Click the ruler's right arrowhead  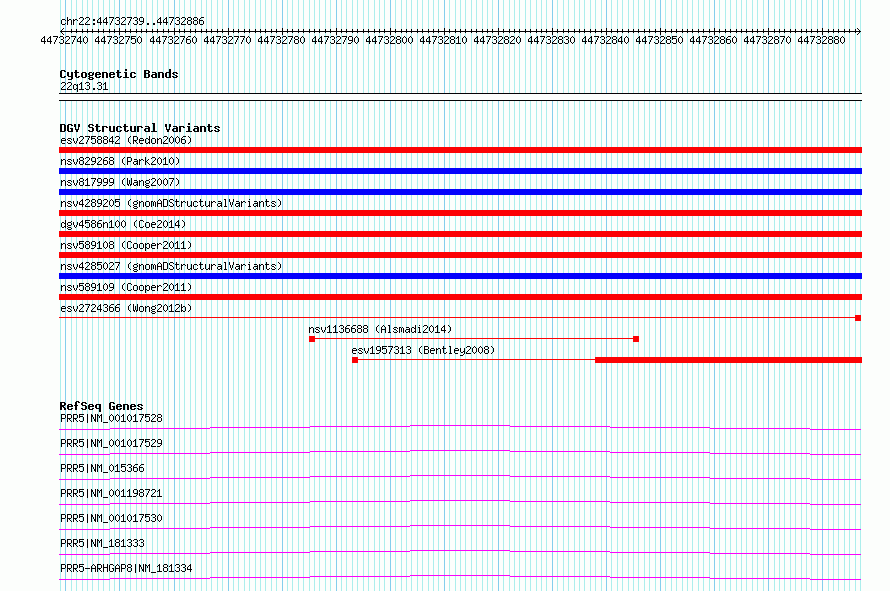(x=859, y=31)
